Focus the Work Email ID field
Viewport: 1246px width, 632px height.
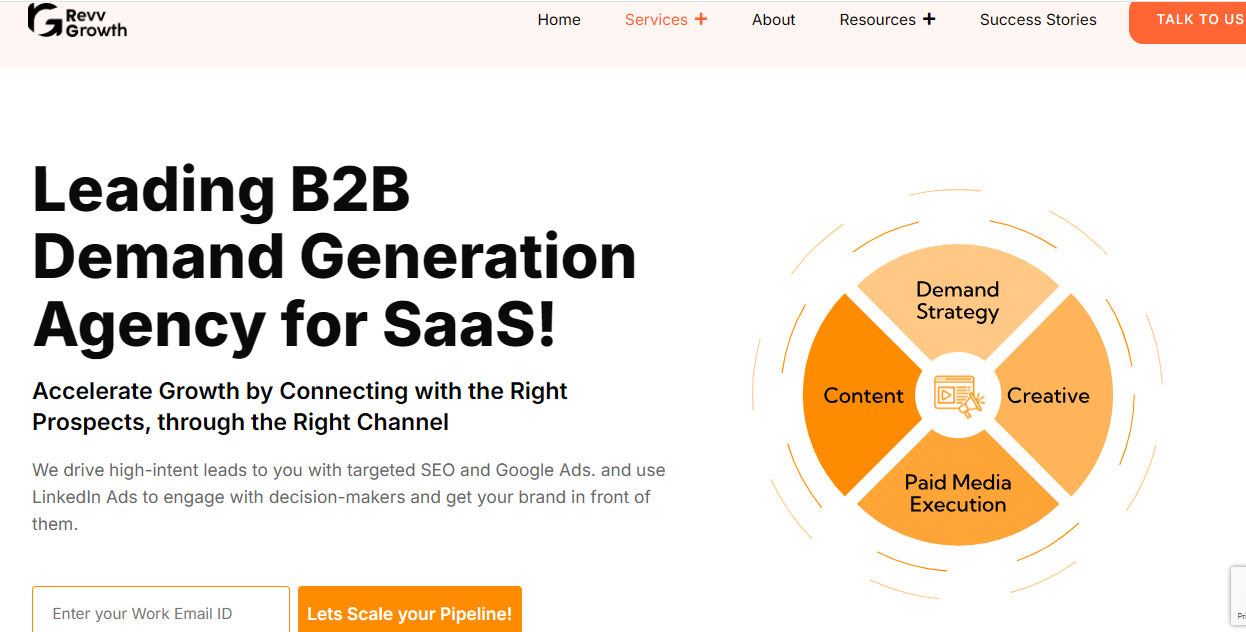pos(161,613)
